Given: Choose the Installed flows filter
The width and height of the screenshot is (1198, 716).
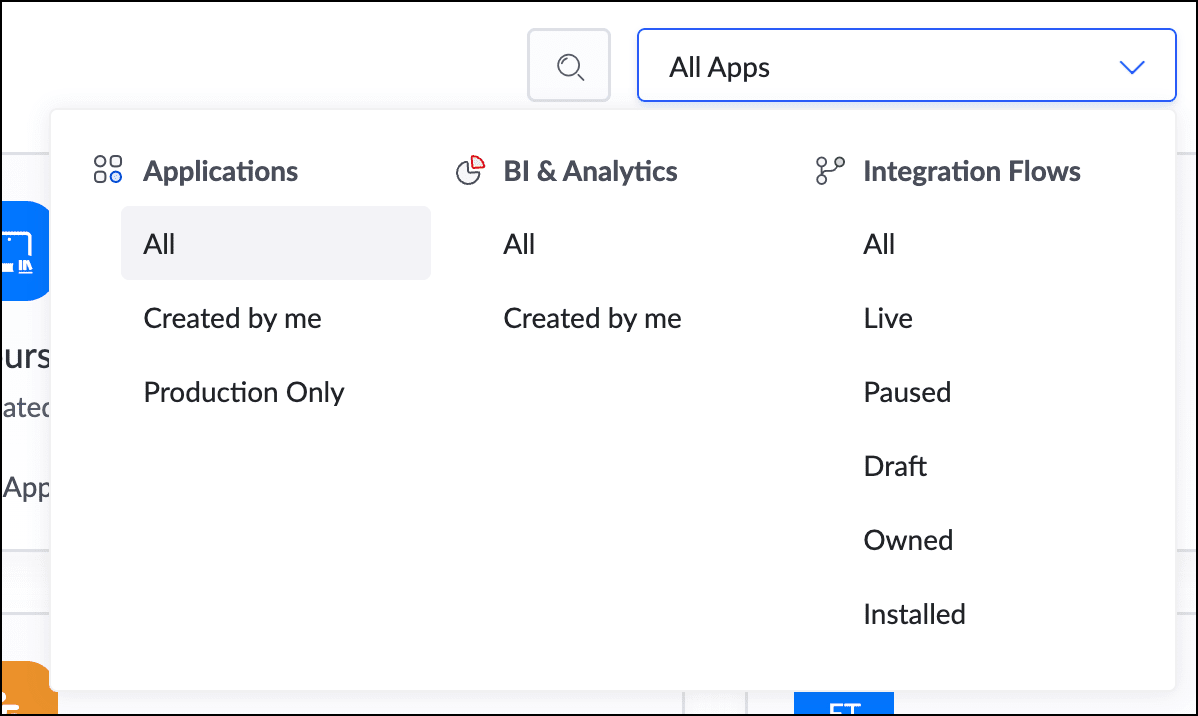Looking at the screenshot, I should coord(914,614).
